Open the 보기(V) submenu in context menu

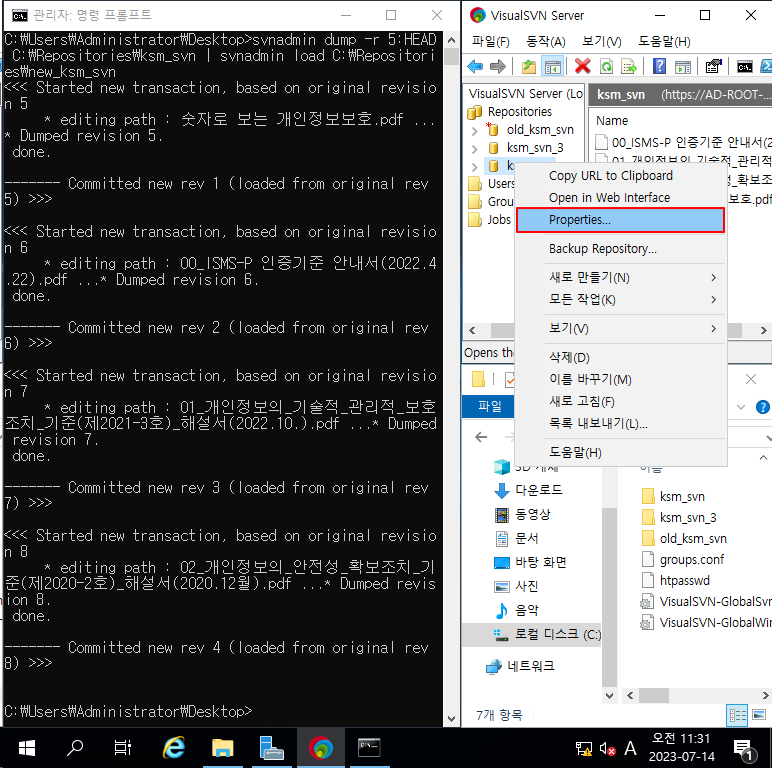pyautogui.click(x=620, y=328)
